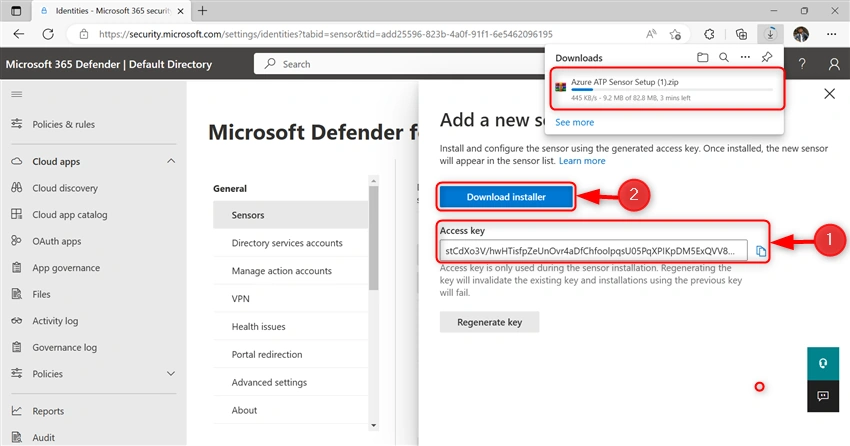
Task: Close the Identities browser tab
Action: click(181, 11)
